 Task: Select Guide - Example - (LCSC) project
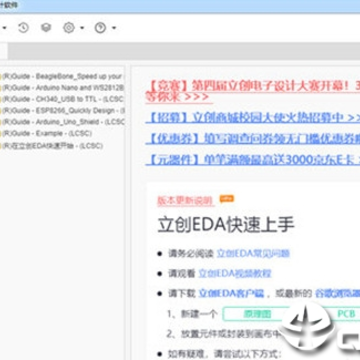click(47, 133)
